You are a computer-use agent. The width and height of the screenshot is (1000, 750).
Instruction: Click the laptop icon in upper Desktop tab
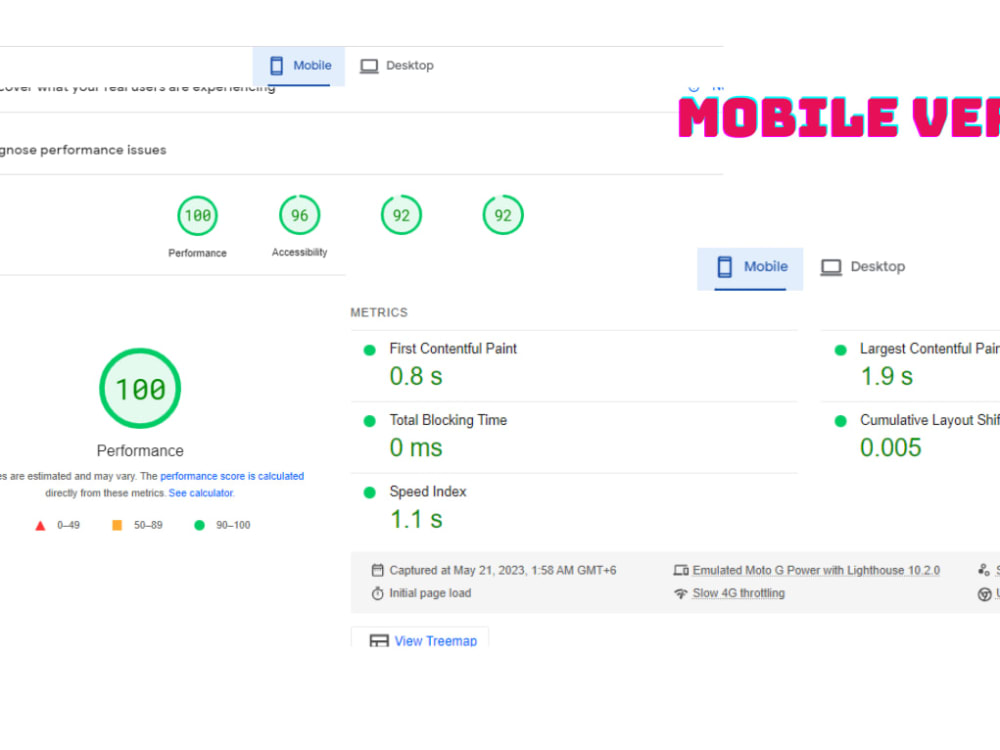pyautogui.click(x=369, y=66)
